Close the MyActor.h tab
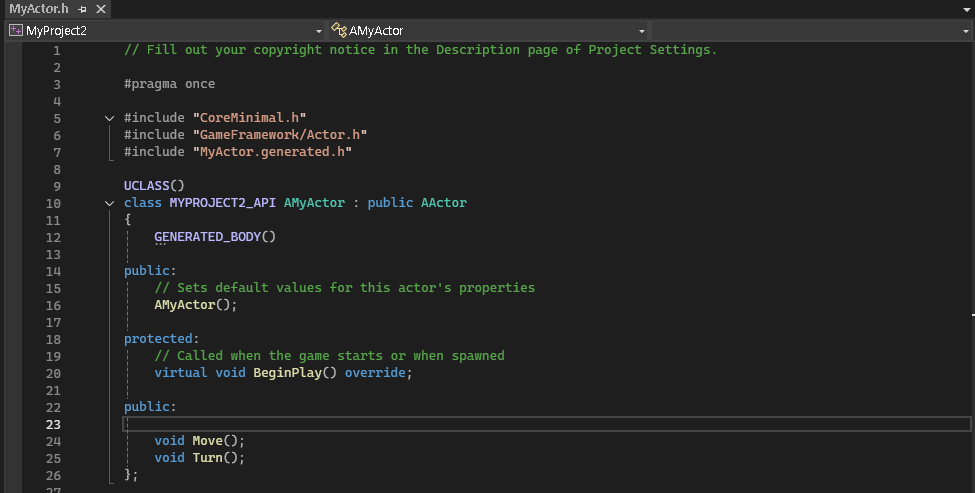Image resolution: width=975 pixels, height=493 pixels. (x=101, y=9)
